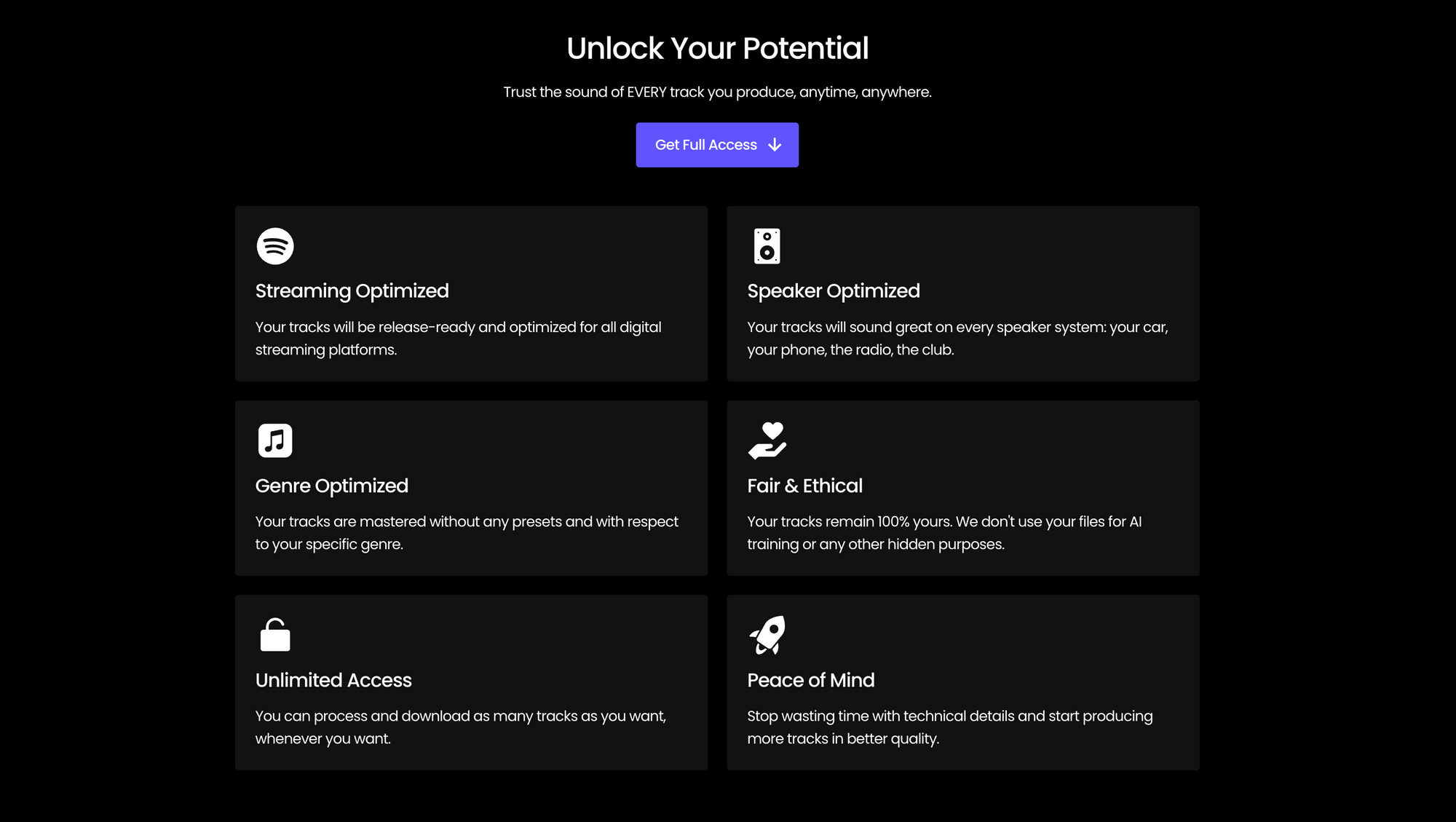Click the Spotify streaming icon
Viewport: 1456px width, 822px height.
click(275, 246)
